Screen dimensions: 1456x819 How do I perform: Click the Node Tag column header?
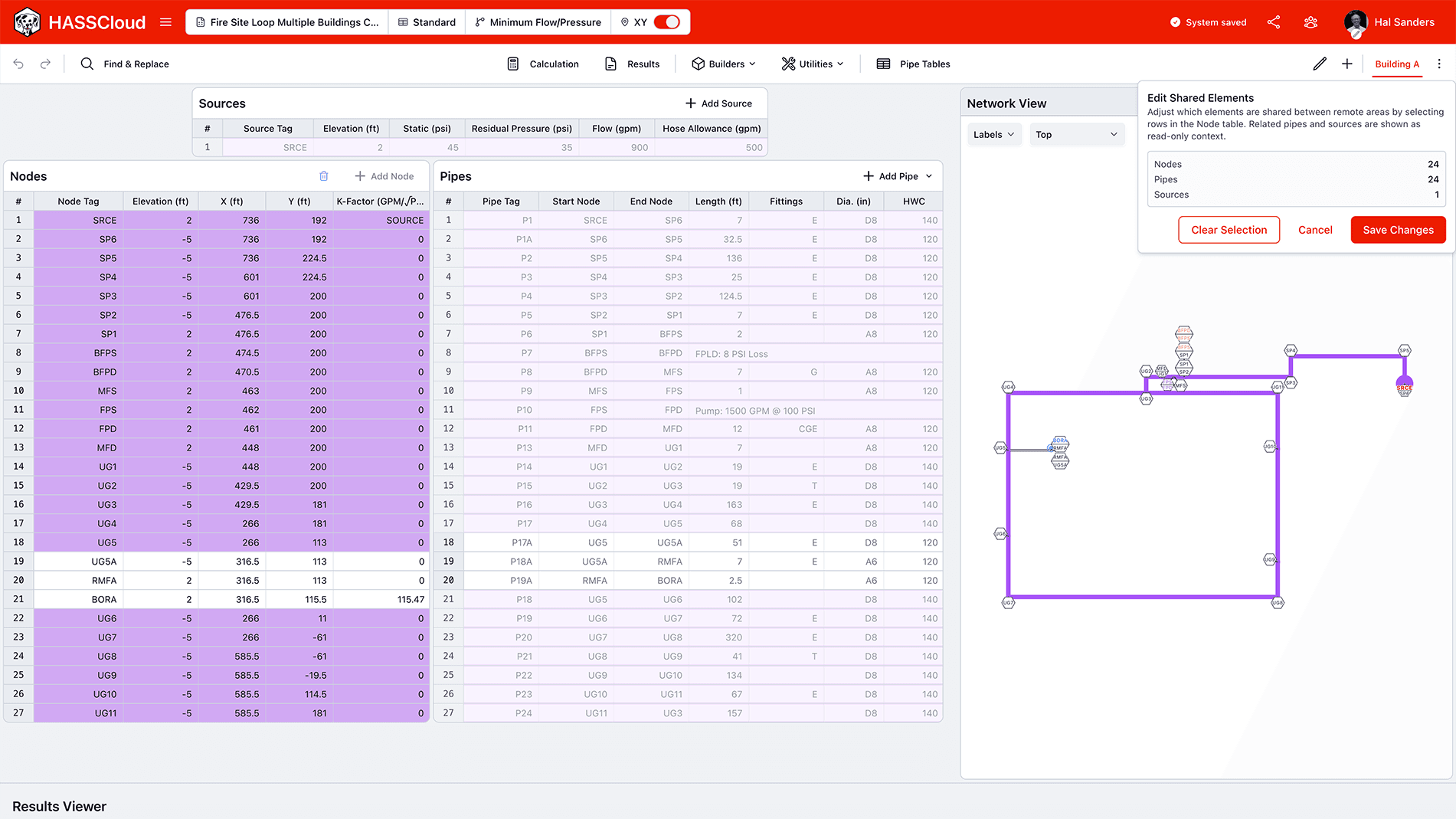(x=78, y=201)
